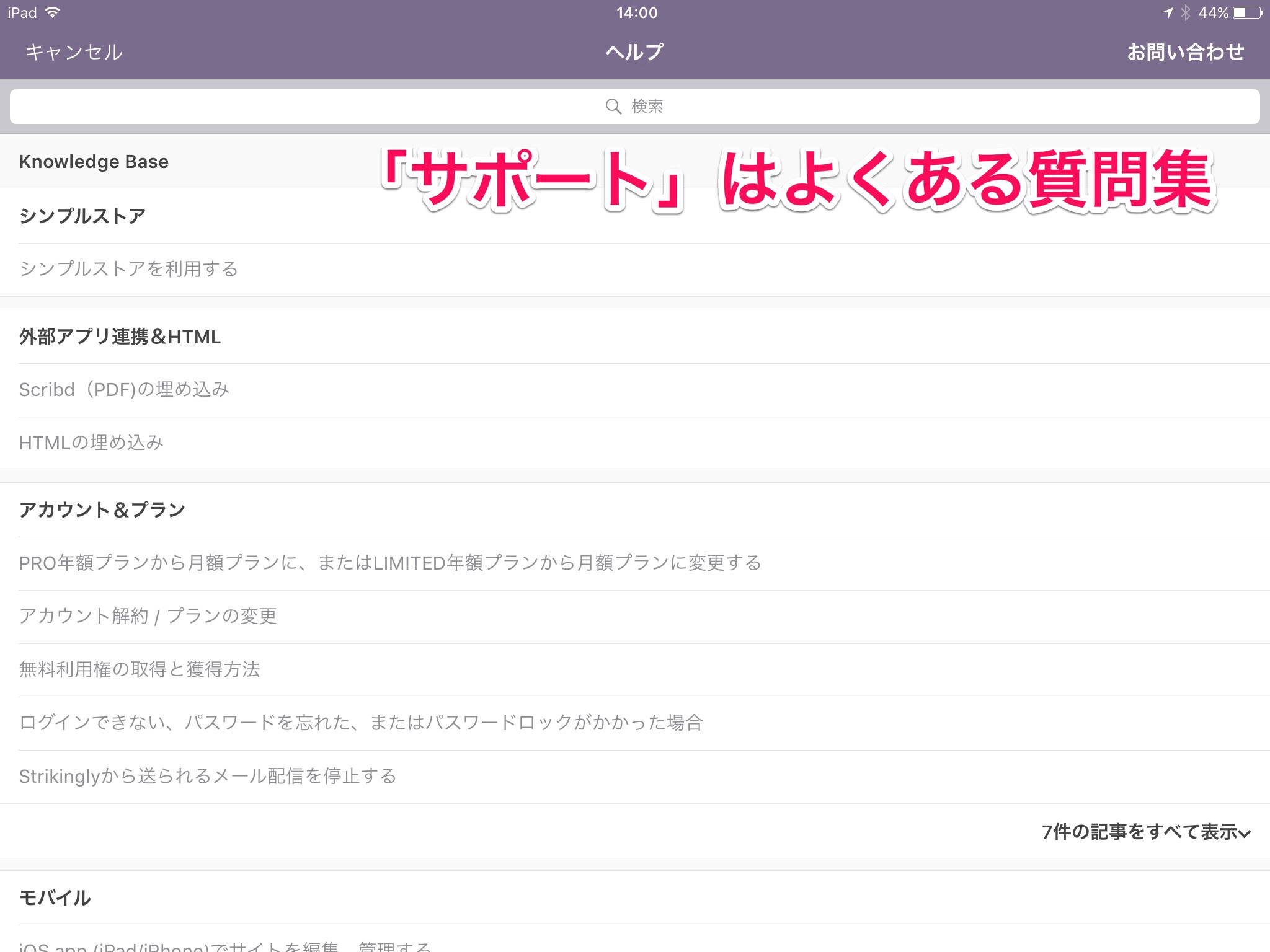Open シンプルストアを利用する article
Screen dimensions: 1270x952
pos(128,269)
